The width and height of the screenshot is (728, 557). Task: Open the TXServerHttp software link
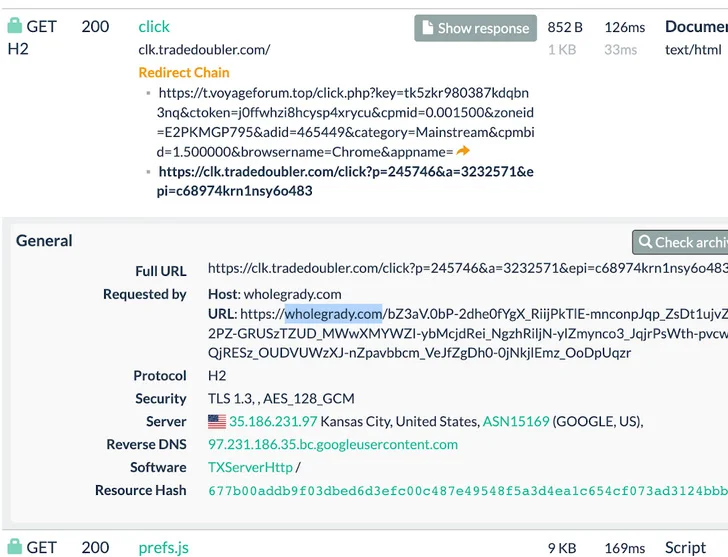[x=250, y=467]
